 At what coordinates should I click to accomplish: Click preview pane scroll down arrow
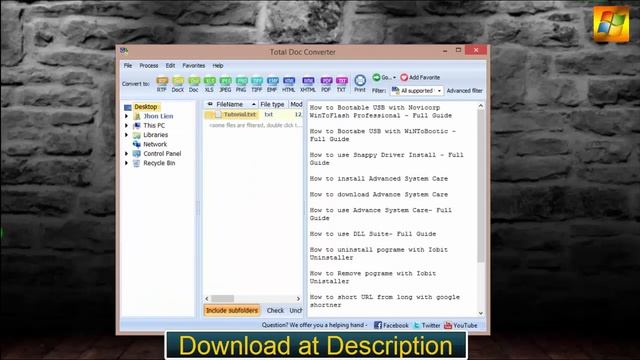(481, 313)
